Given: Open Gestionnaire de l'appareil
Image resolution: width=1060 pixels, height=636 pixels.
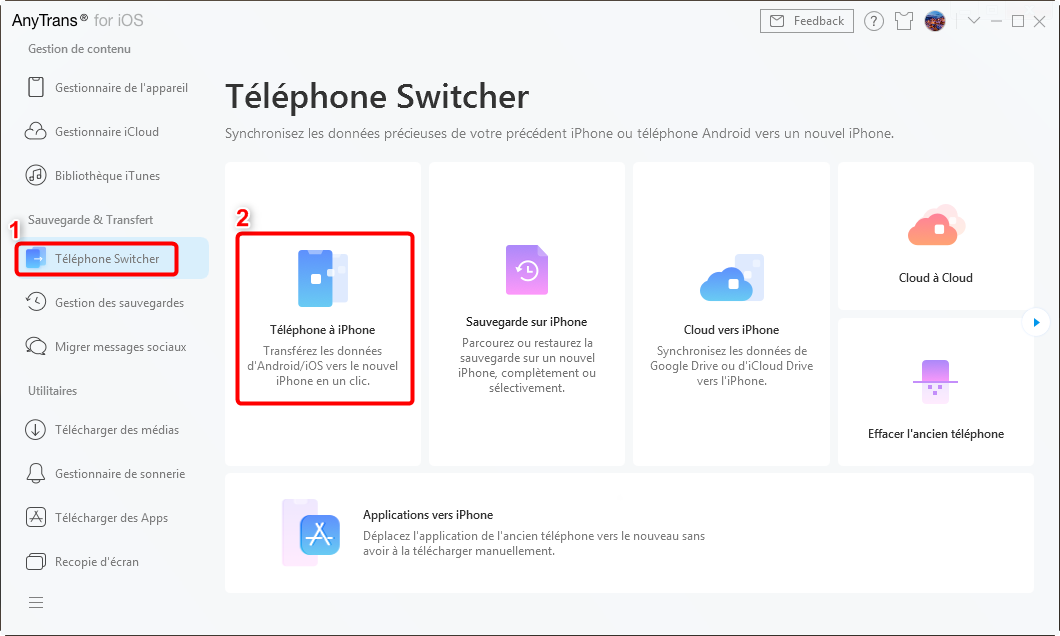Looking at the screenshot, I should pos(108,88).
